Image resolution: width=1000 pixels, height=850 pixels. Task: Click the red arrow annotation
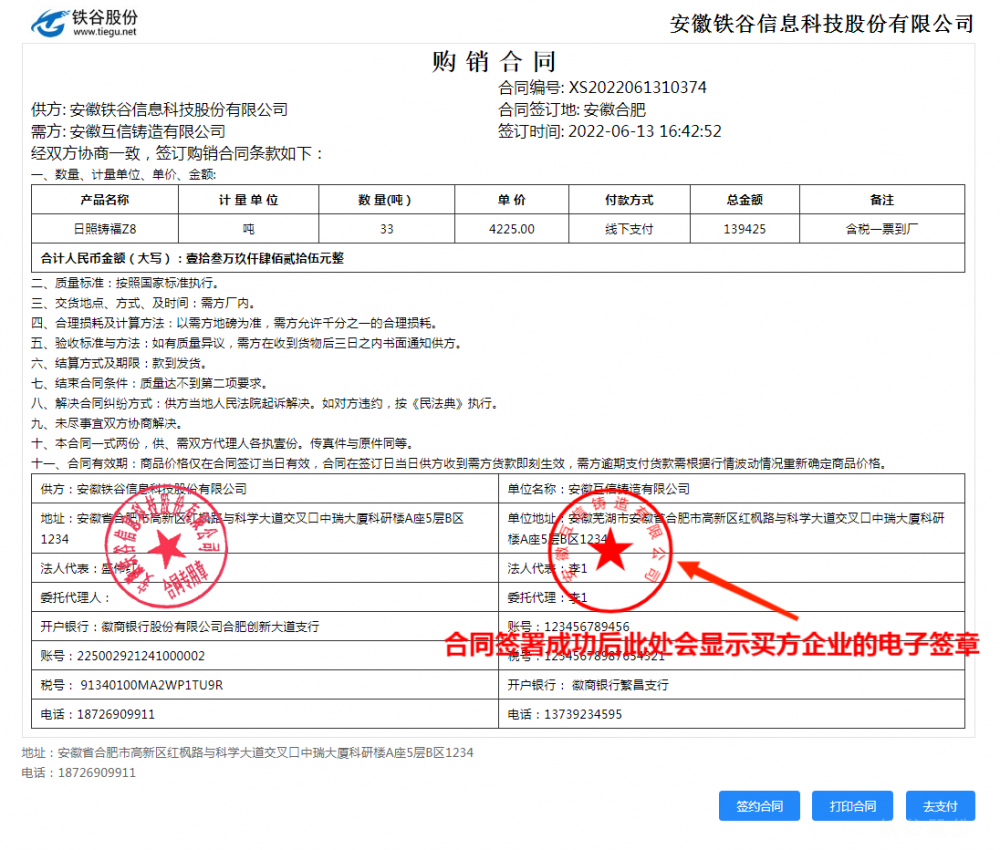coord(738,589)
